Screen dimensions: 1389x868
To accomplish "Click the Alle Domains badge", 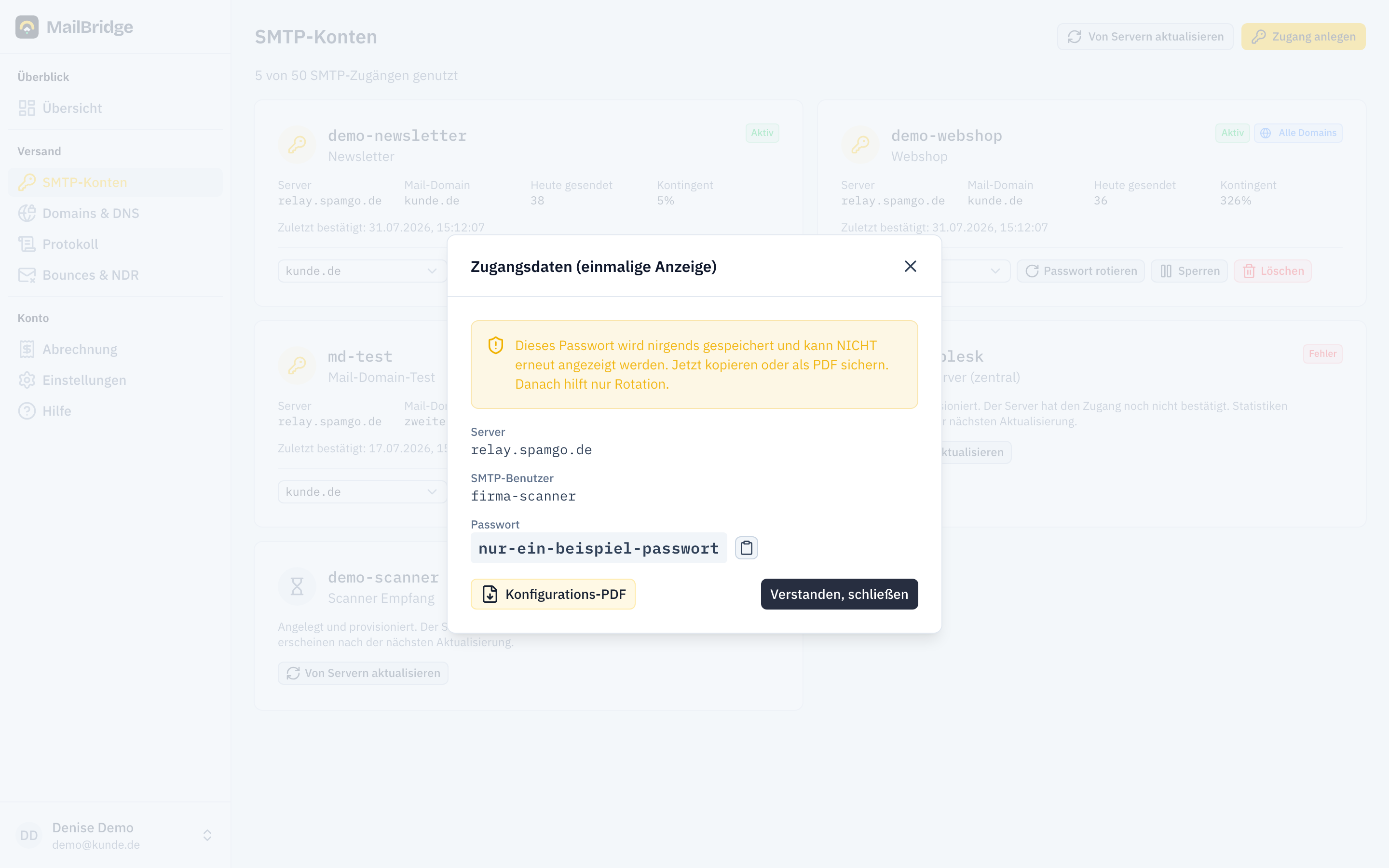I will (x=1298, y=133).
